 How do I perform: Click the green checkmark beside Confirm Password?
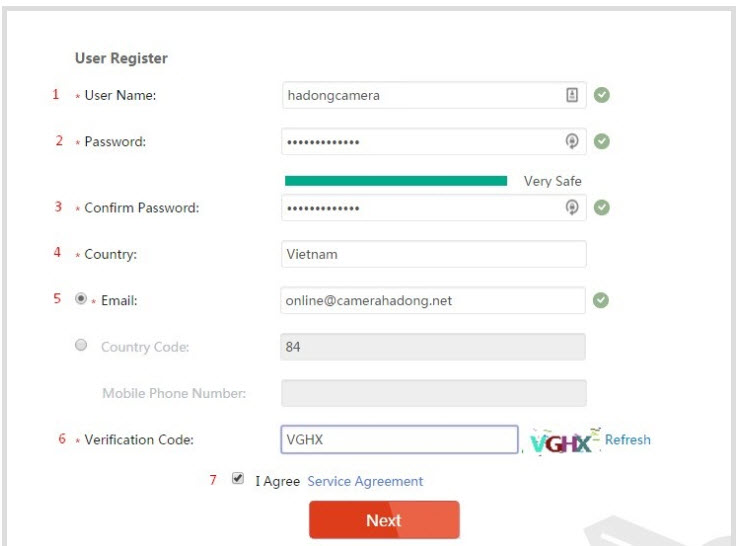(601, 208)
